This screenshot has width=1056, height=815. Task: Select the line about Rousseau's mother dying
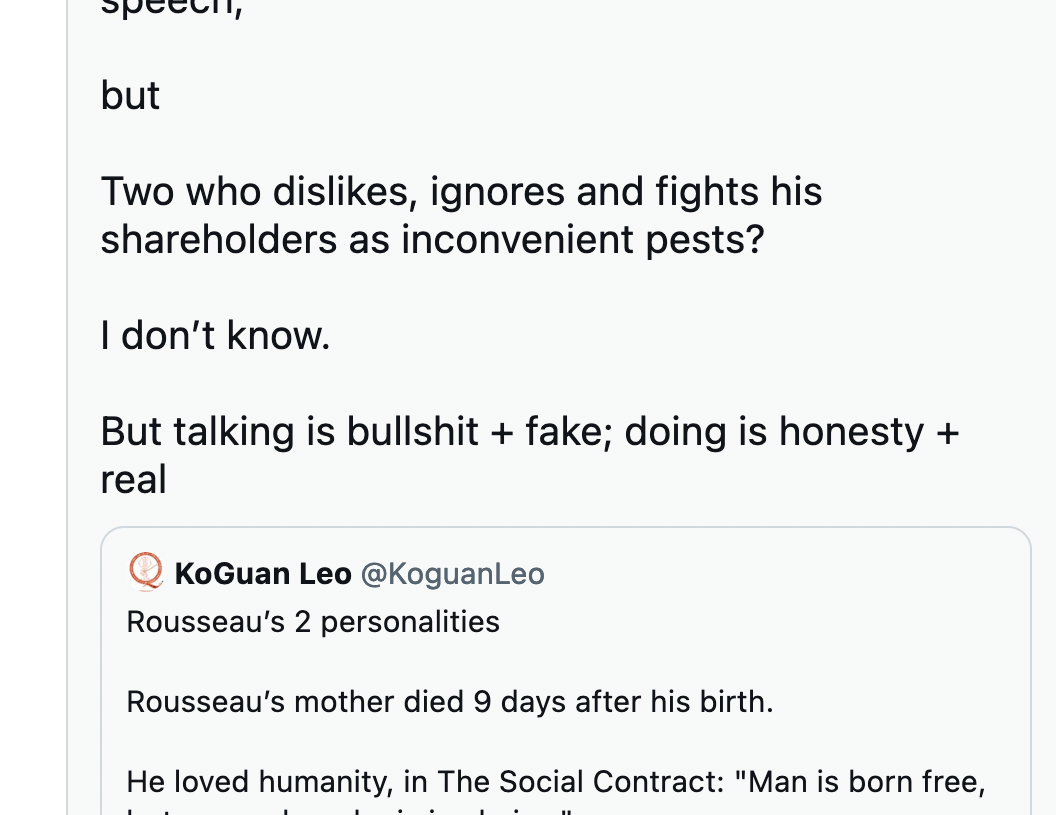(450, 702)
